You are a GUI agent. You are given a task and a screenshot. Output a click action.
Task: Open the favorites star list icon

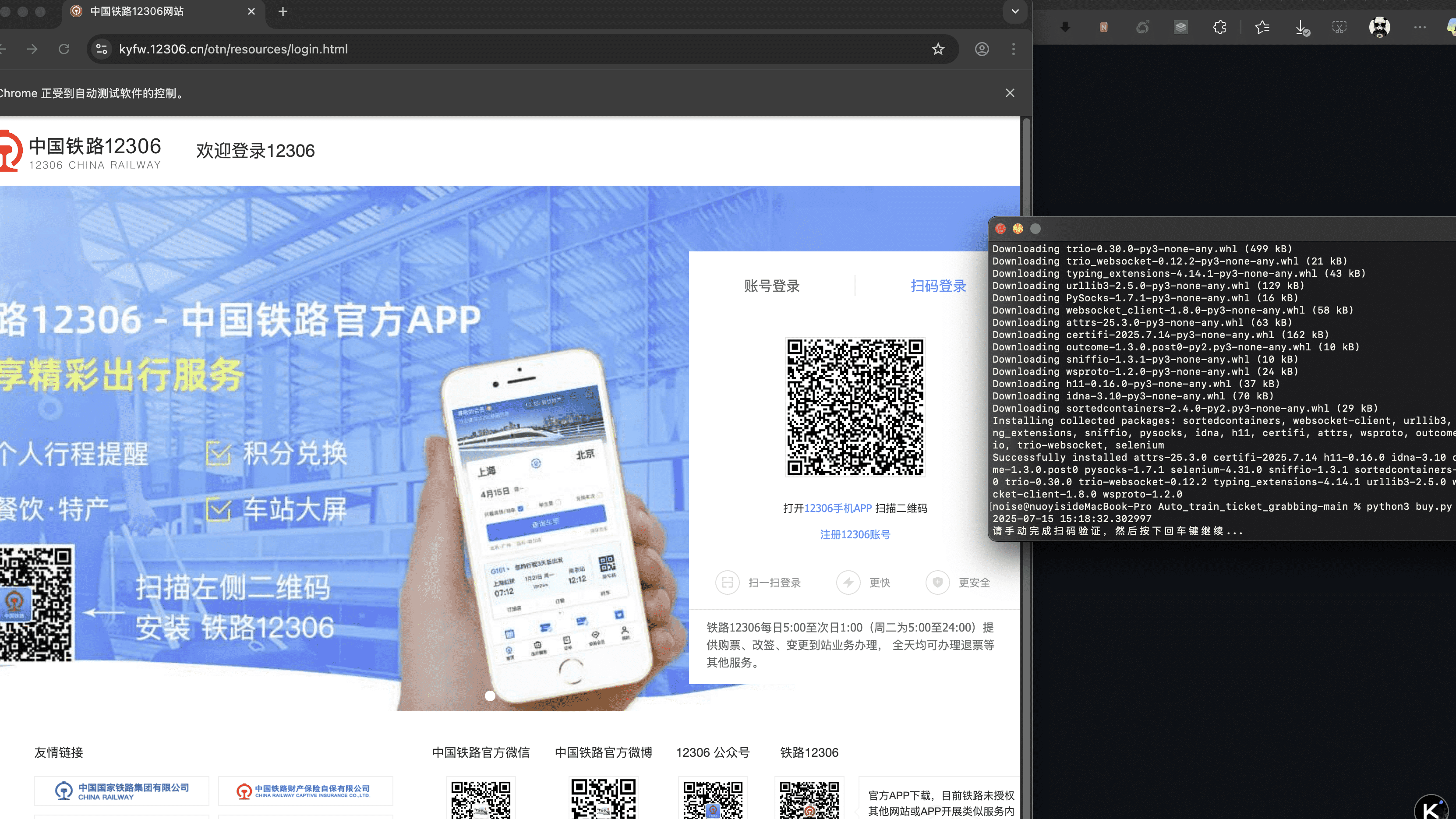click(1262, 27)
